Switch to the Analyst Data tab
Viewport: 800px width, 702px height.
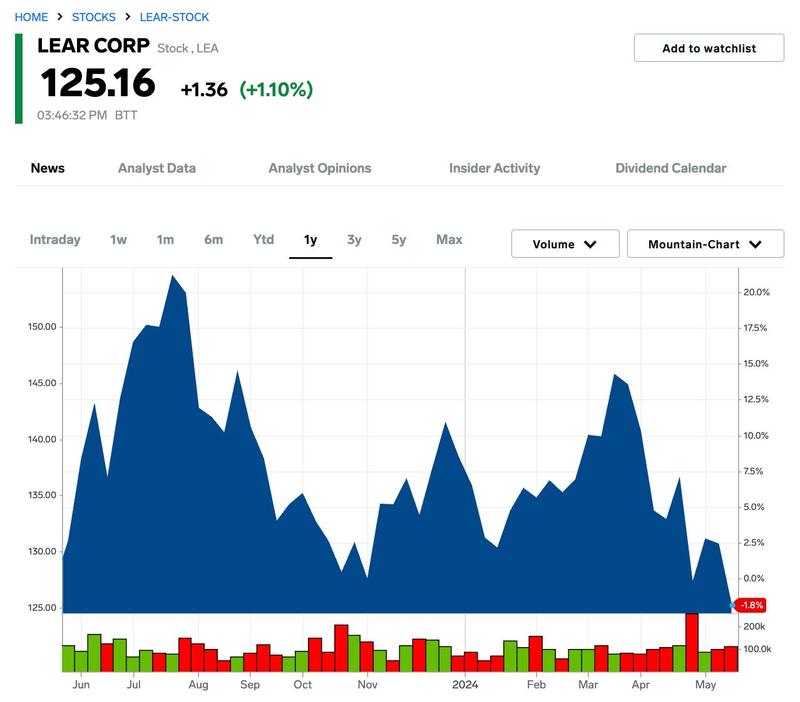(157, 168)
